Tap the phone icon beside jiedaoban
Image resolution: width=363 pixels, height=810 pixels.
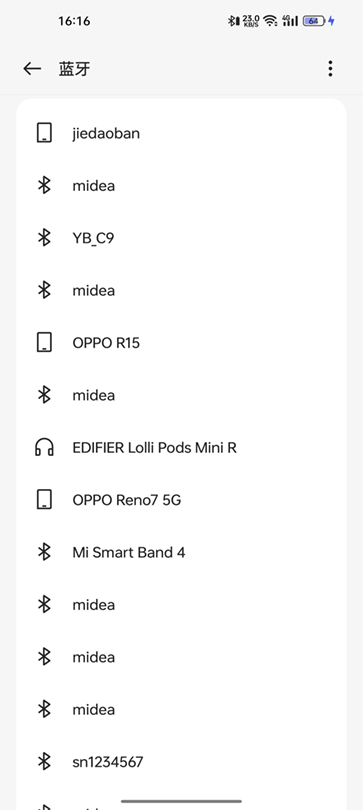point(44,133)
